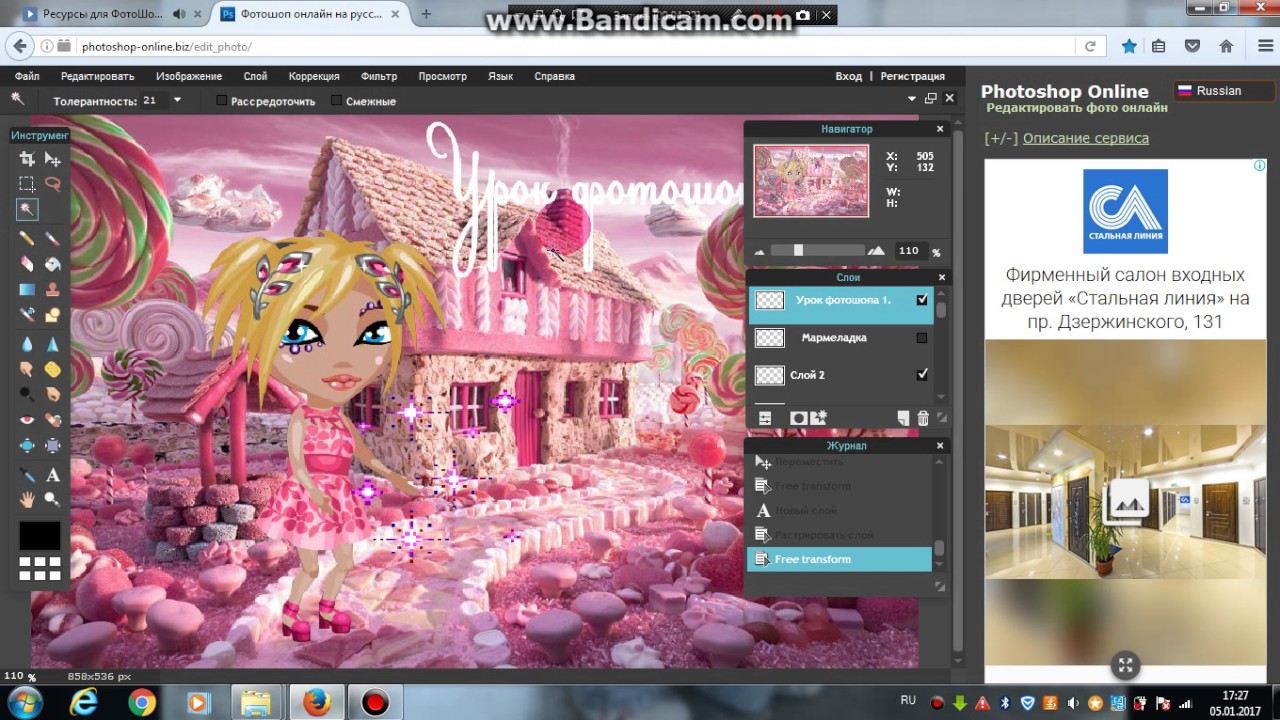1280x720 pixels.
Task: Select the Brush tool
Action: 53,238
